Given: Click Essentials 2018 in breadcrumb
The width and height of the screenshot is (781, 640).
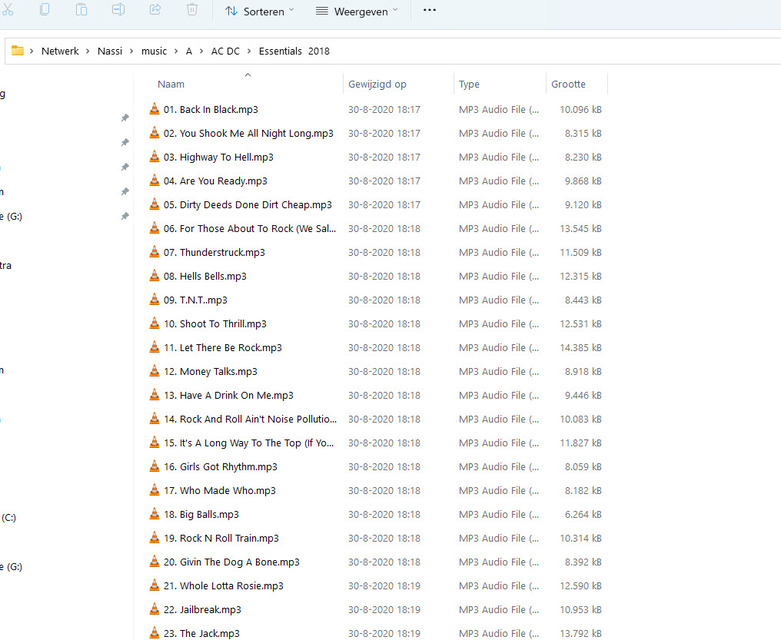Looking at the screenshot, I should [x=294, y=51].
